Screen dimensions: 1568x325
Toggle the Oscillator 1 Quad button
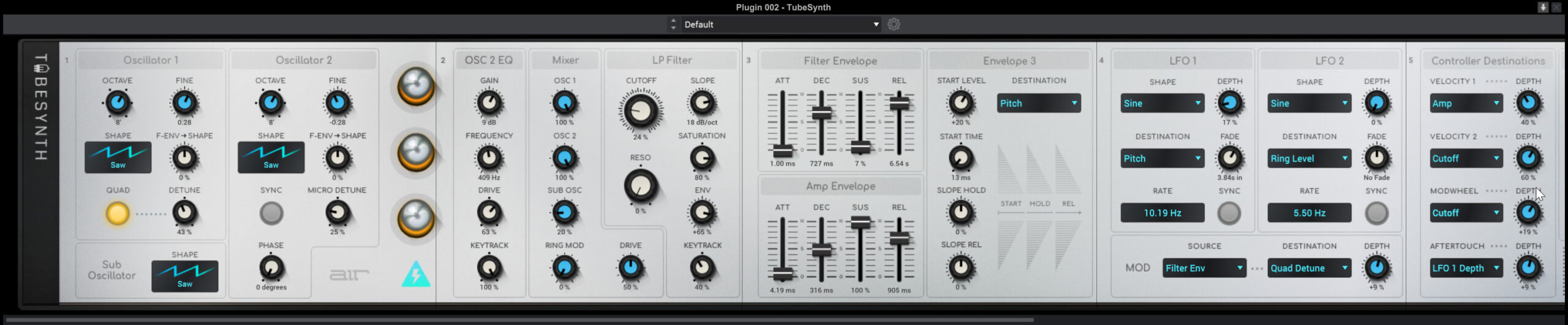118,213
